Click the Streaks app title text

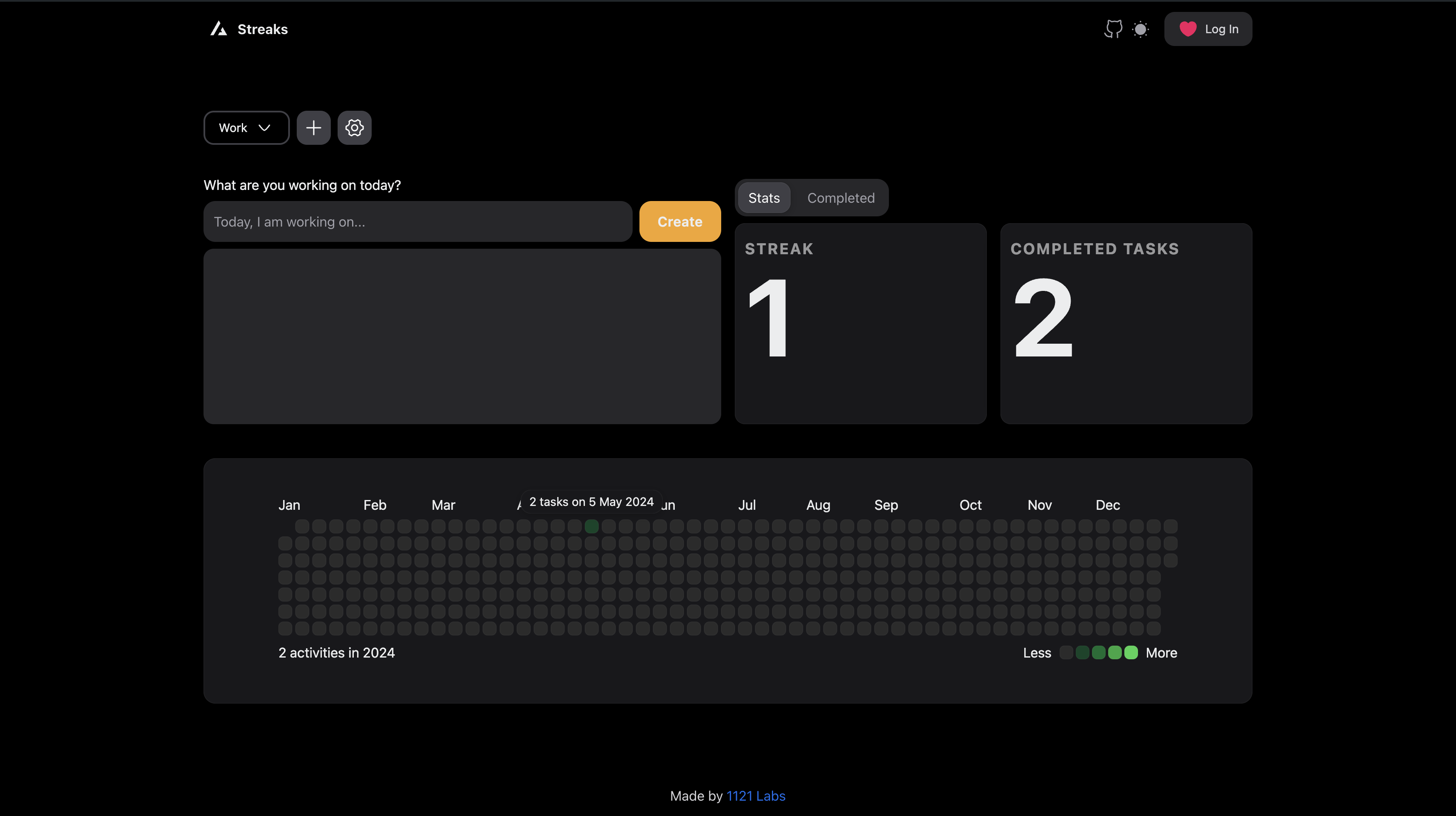coord(262,29)
